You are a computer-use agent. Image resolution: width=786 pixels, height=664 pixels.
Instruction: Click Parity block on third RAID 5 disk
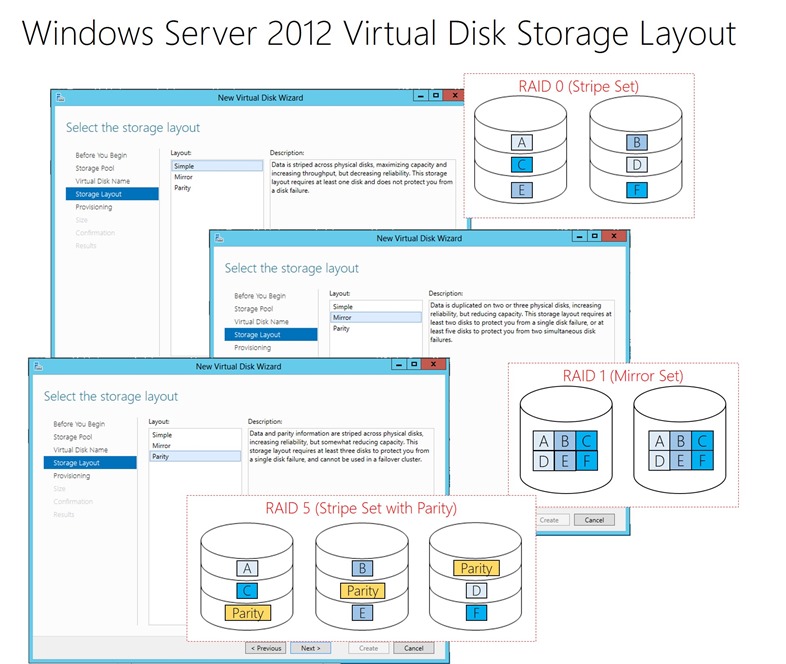click(476, 568)
